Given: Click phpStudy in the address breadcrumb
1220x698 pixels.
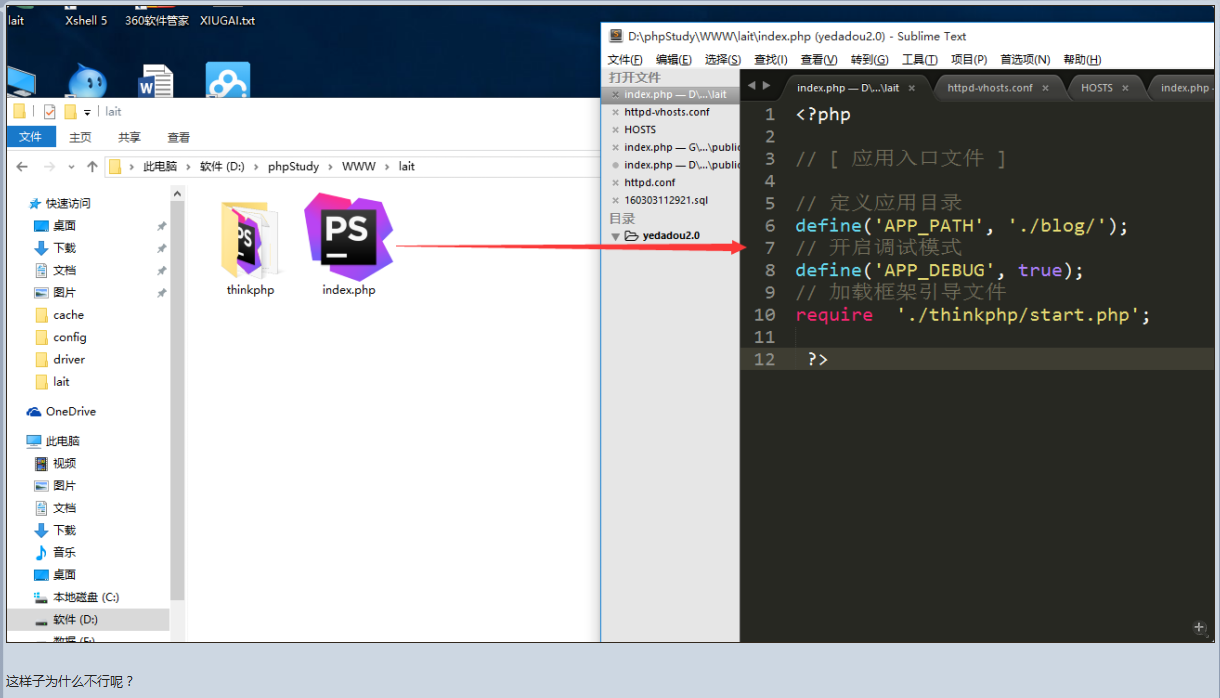Looking at the screenshot, I should point(293,167).
